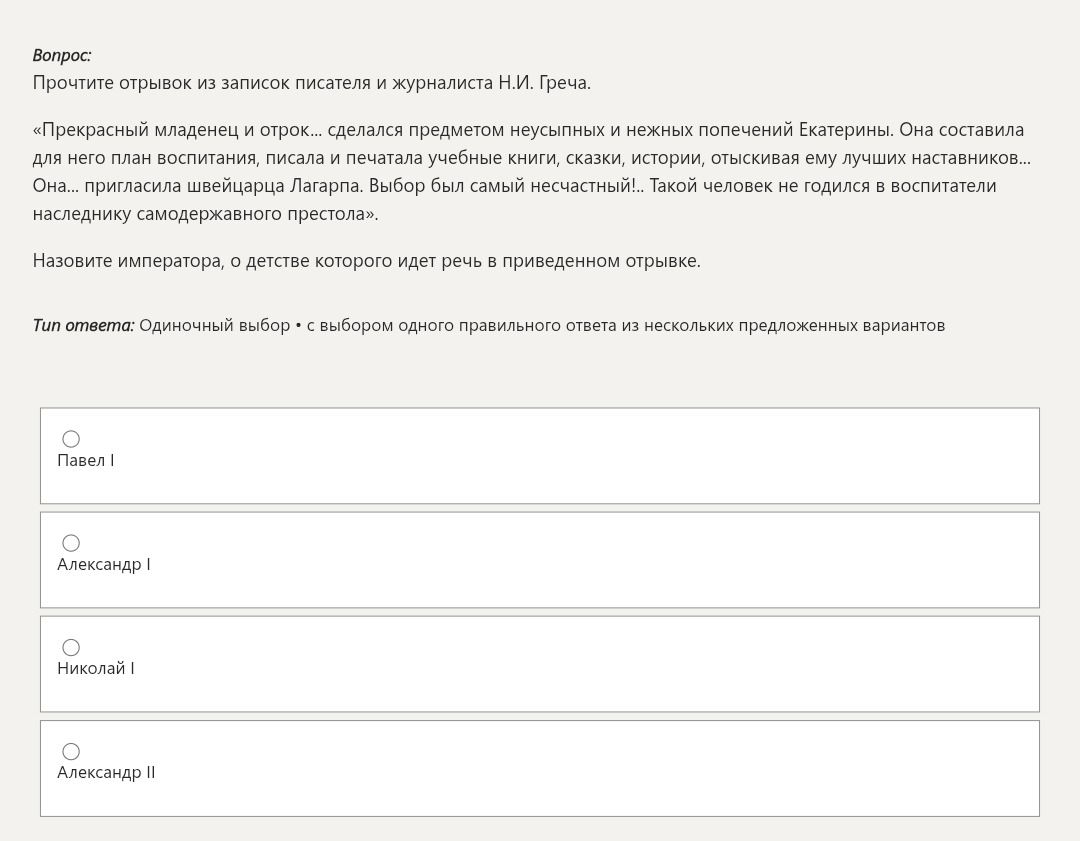
Task: Click the "Вопрос:" heading
Action: pyautogui.click(x=62, y=55)
